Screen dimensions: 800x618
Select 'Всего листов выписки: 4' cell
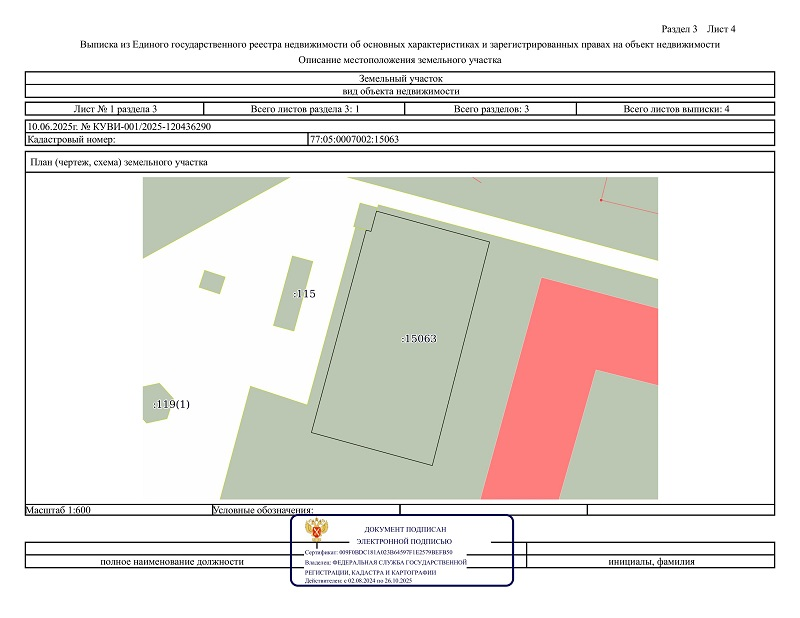pyautogui.click(x=676, y=108)
